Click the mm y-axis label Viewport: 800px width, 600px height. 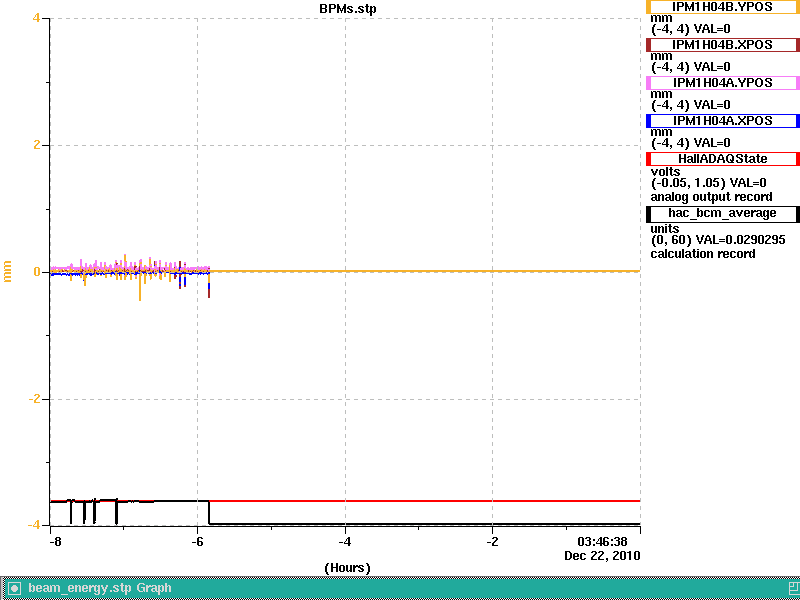click(7, 271)
